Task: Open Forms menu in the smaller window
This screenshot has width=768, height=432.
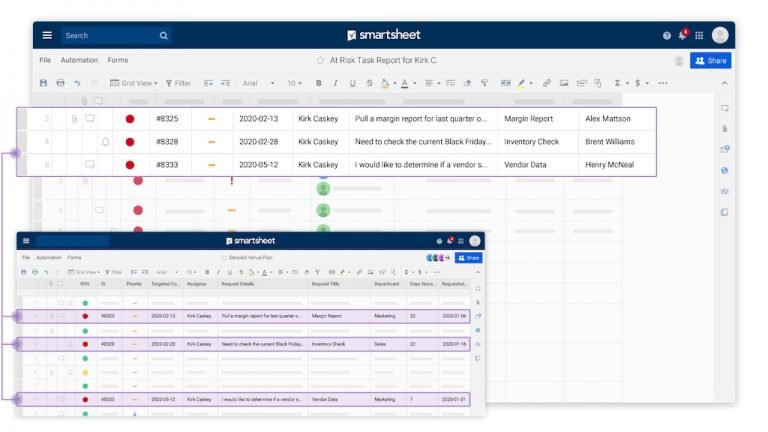Action: pyautogui.click(x=74, y=257)
